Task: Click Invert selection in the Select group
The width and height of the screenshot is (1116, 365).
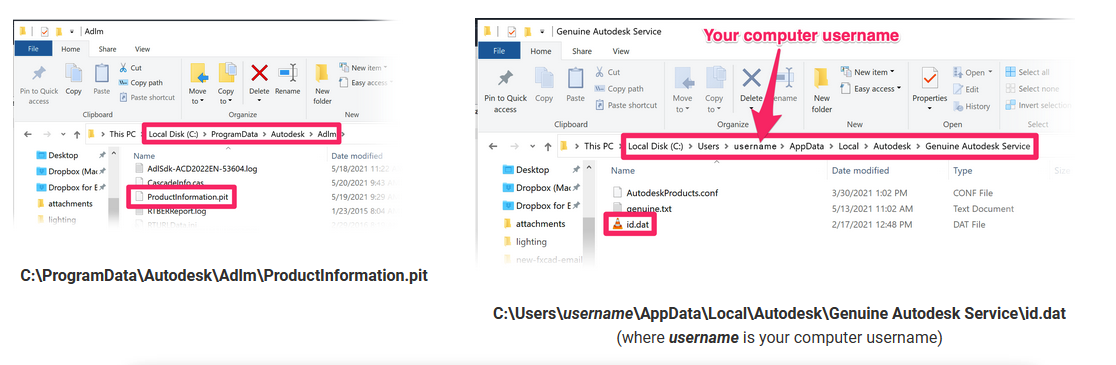Action: (1038, 105)
